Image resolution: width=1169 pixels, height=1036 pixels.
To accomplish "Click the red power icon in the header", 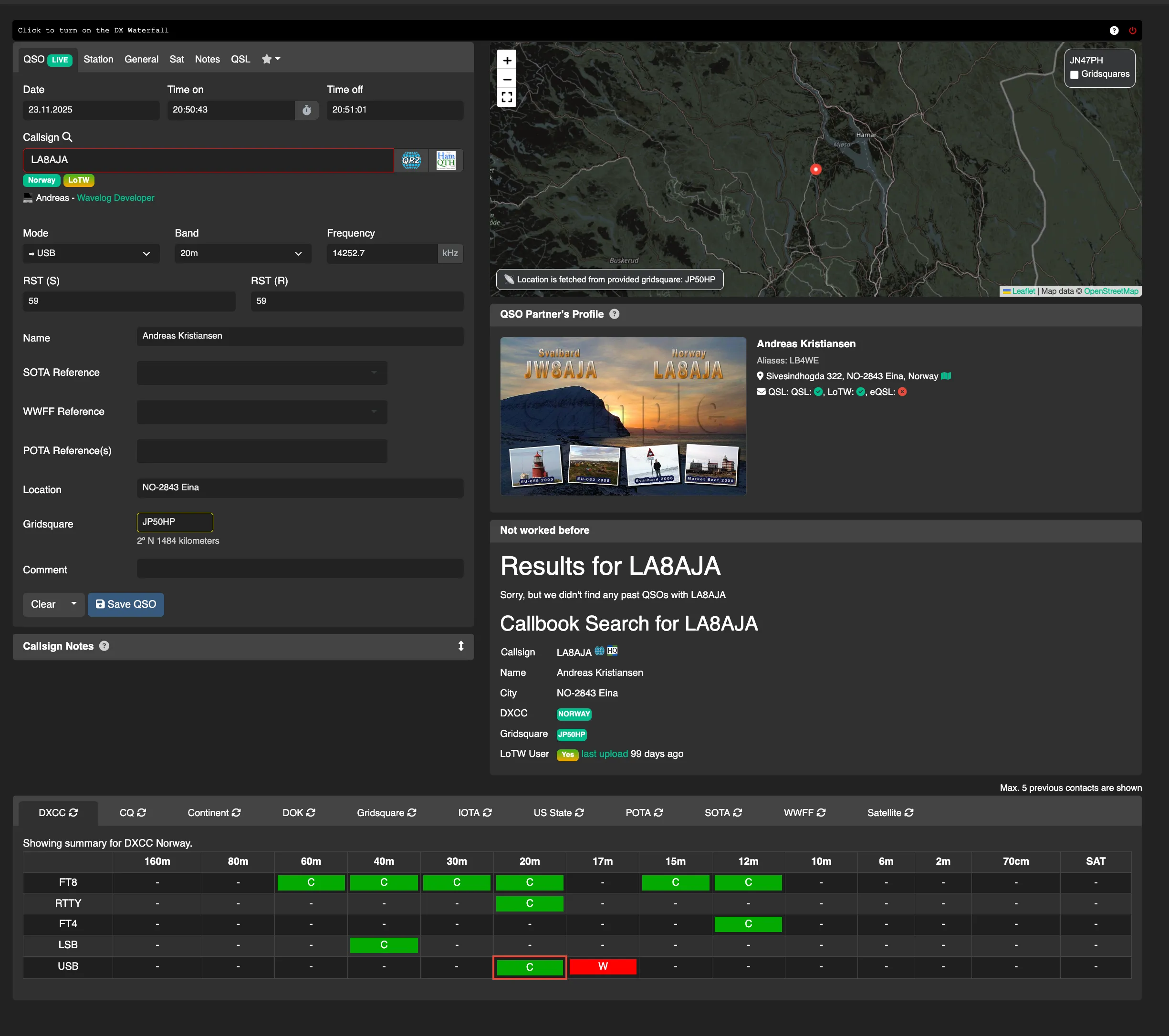I will [1133, 31].
